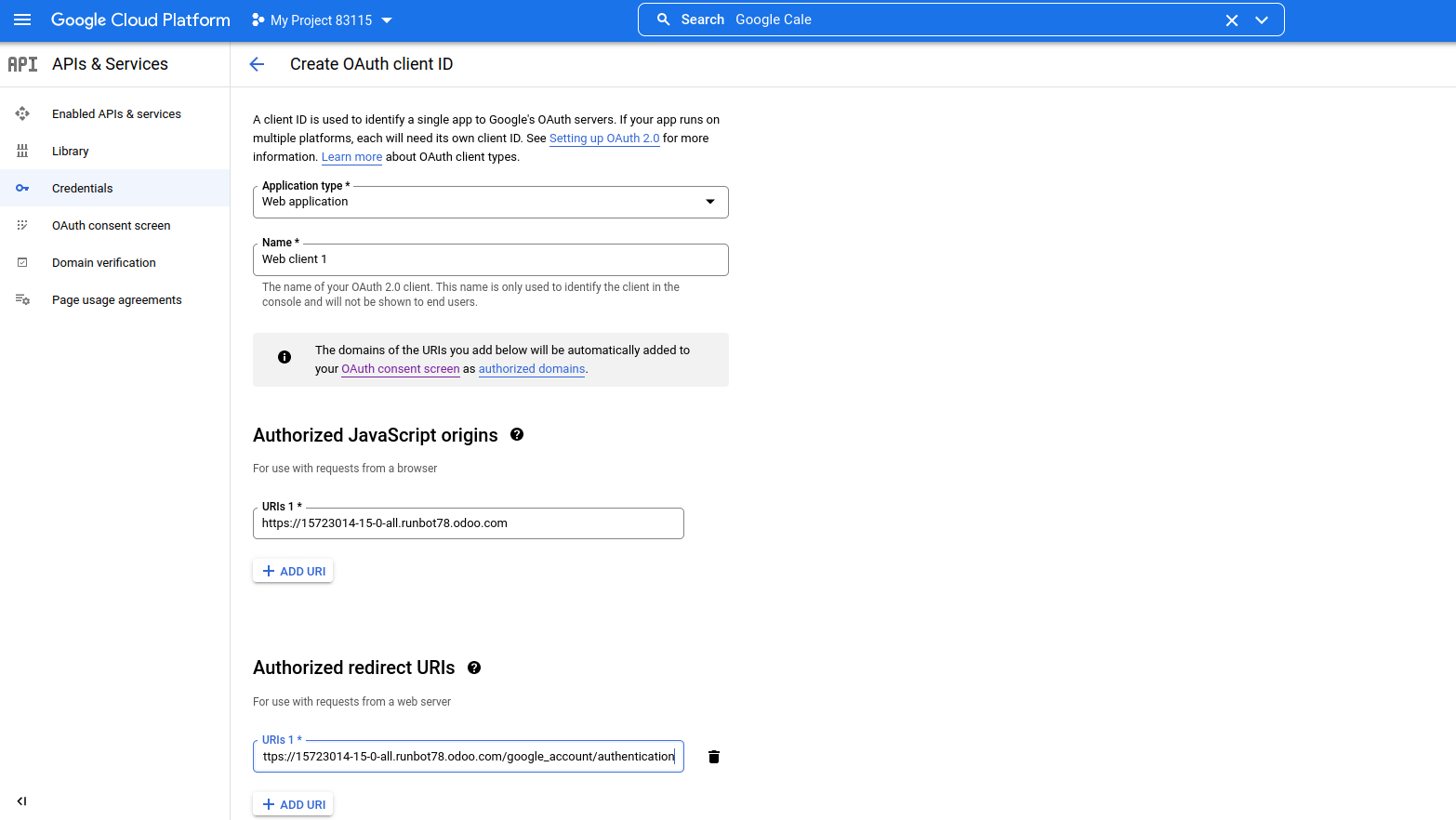
Task: Click text For use with requests from a browser
Action: click(x=345, y=469)
